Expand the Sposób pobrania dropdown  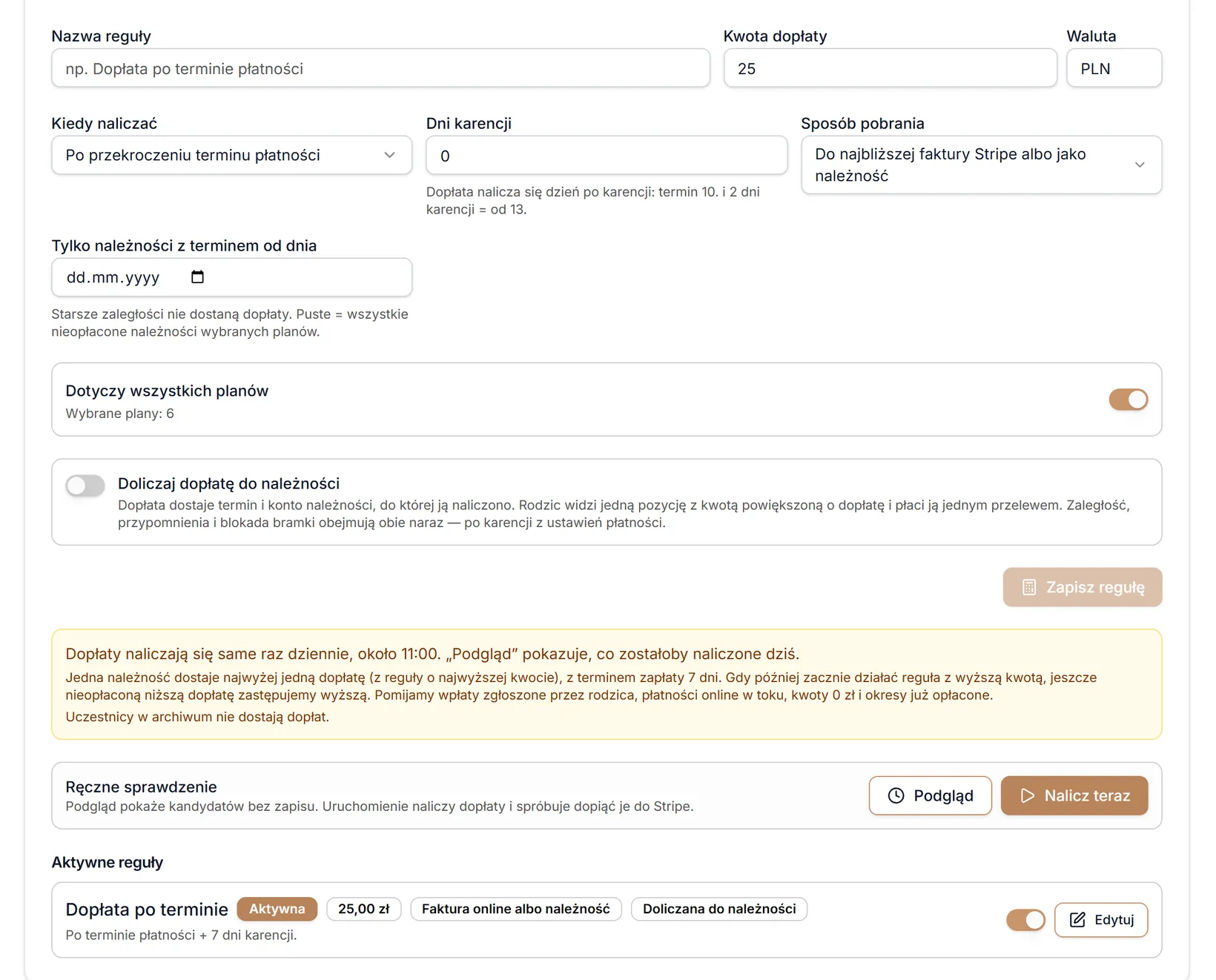coord(981,165)
